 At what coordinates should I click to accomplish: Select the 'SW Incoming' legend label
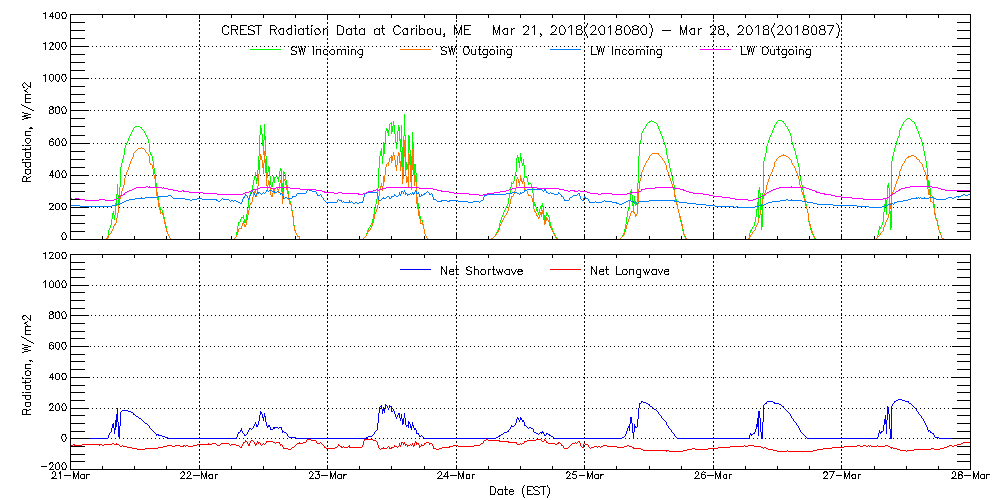click(327, 51)
